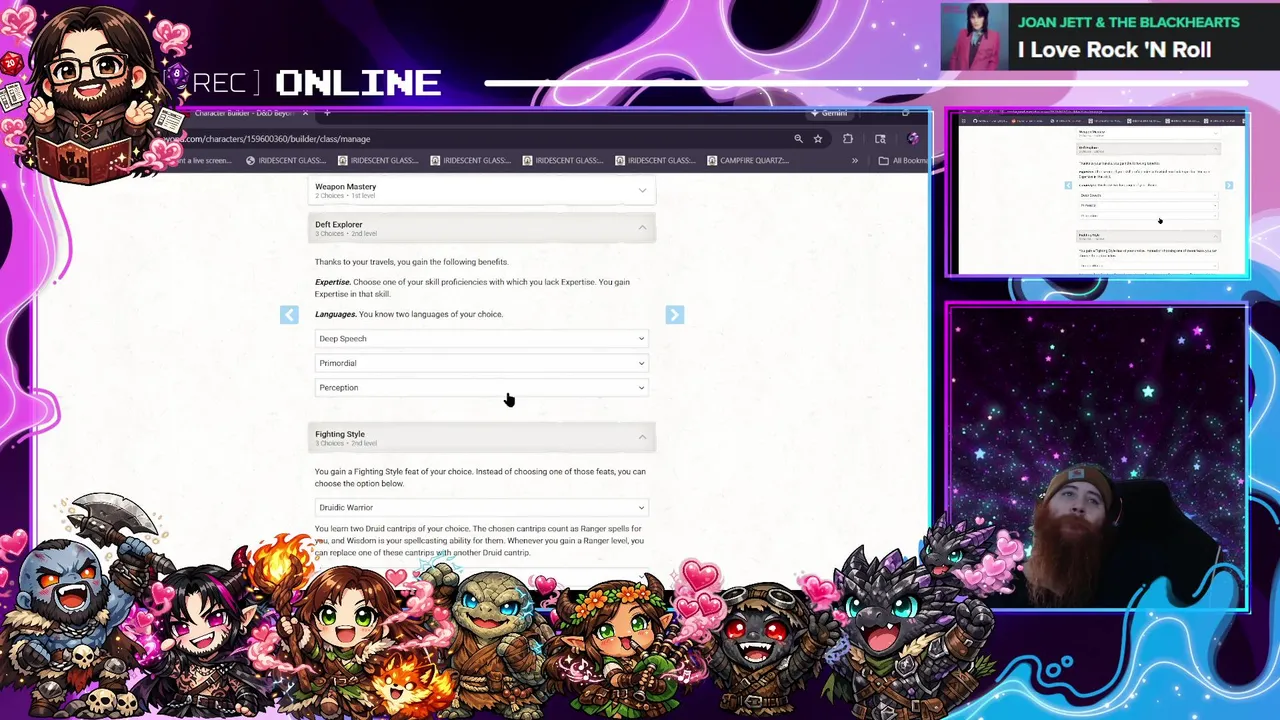This screenshot has height=720, width=1280.
Task: Go to next builder step arrow
Action: point(675,315)
